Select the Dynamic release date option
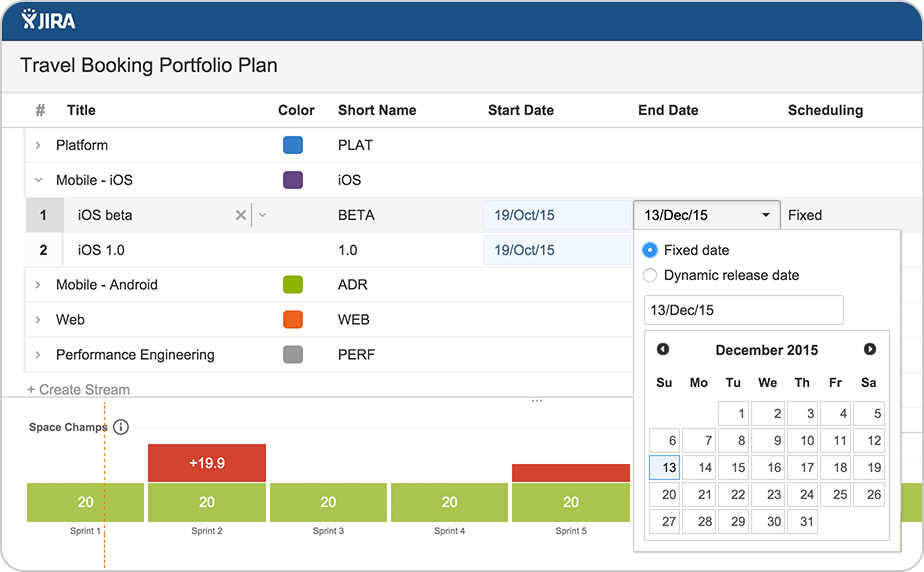Screen dimensions: 924x572 [x=650, y=275]
